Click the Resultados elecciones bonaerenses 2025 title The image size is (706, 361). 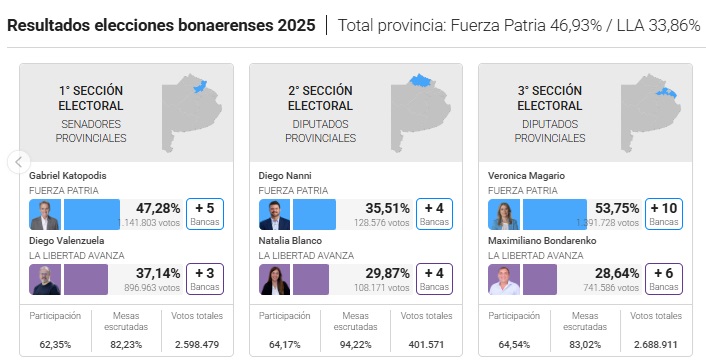(x=161, y=25)
